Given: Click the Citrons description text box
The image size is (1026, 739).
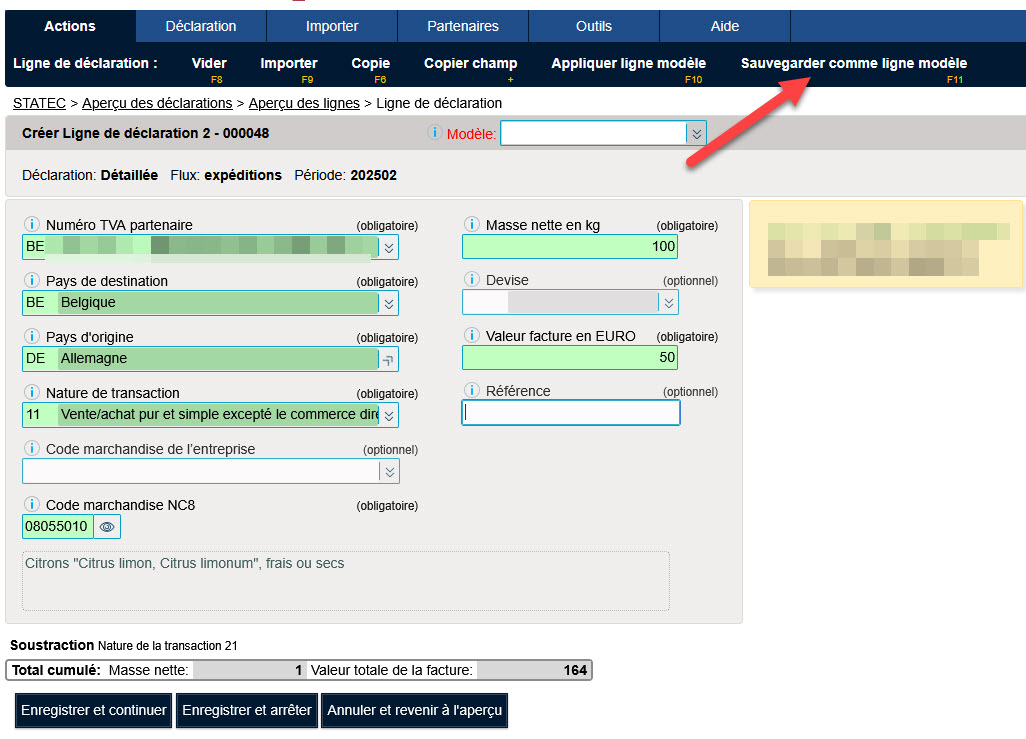Looking at the screenshot, I should click(345, 581).
